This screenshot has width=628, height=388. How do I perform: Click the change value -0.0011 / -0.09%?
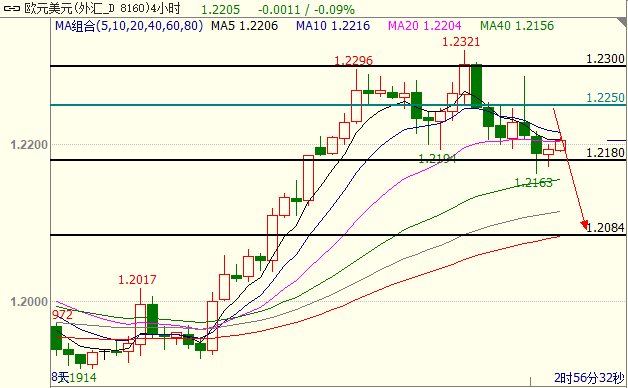point(306,9)
